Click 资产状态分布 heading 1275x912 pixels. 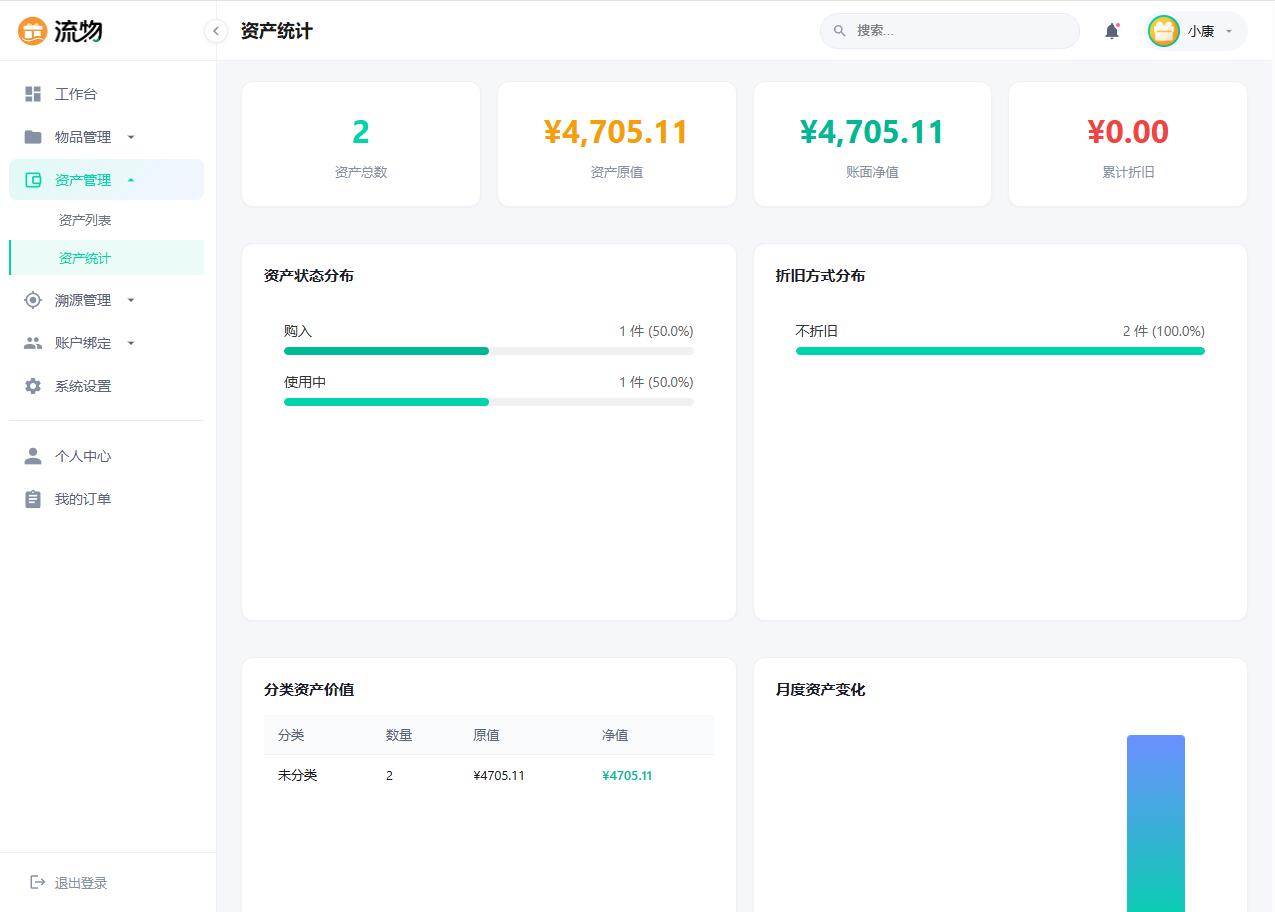click(309, 276)
